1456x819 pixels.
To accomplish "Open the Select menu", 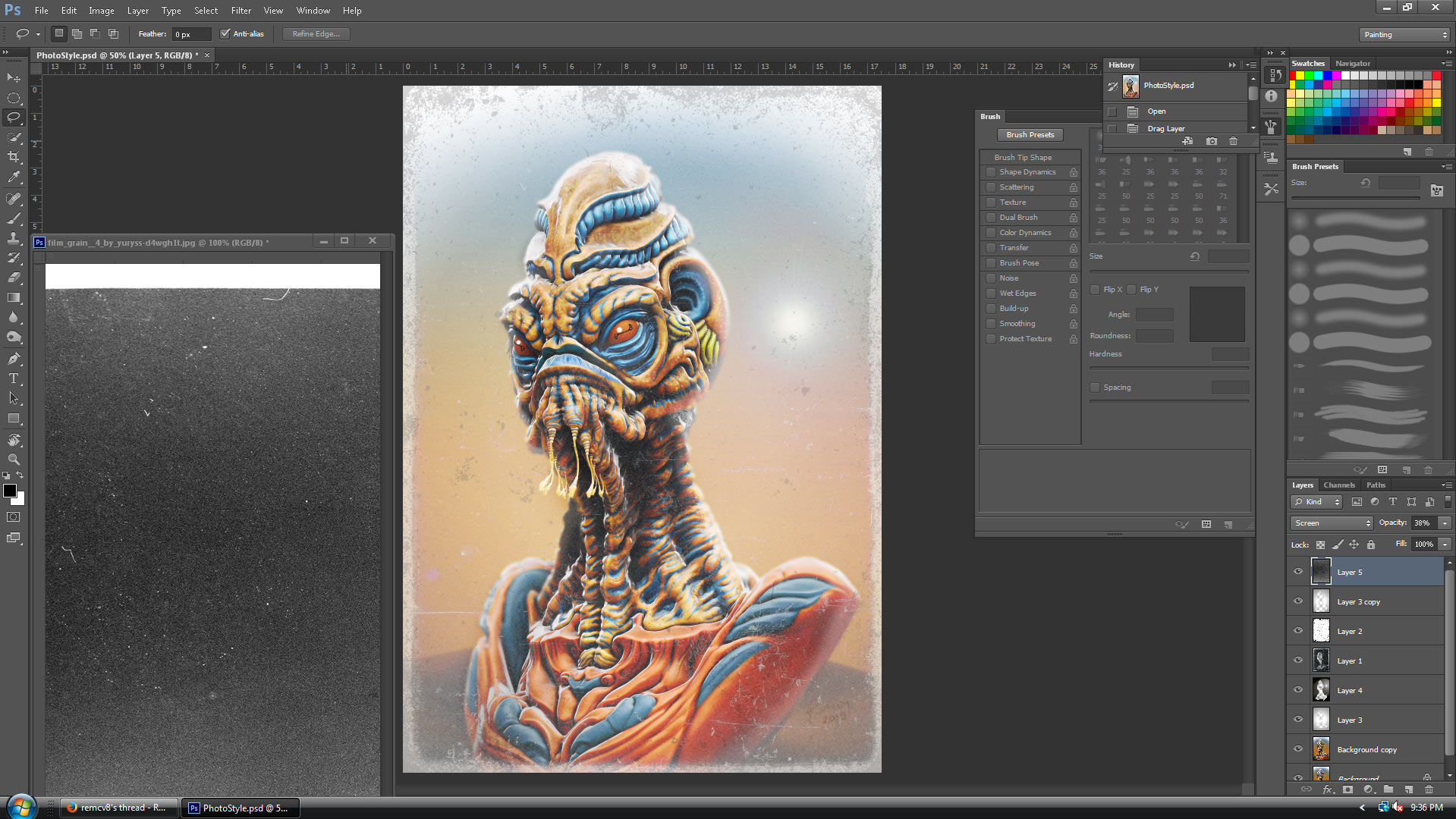I will [206, 11].
